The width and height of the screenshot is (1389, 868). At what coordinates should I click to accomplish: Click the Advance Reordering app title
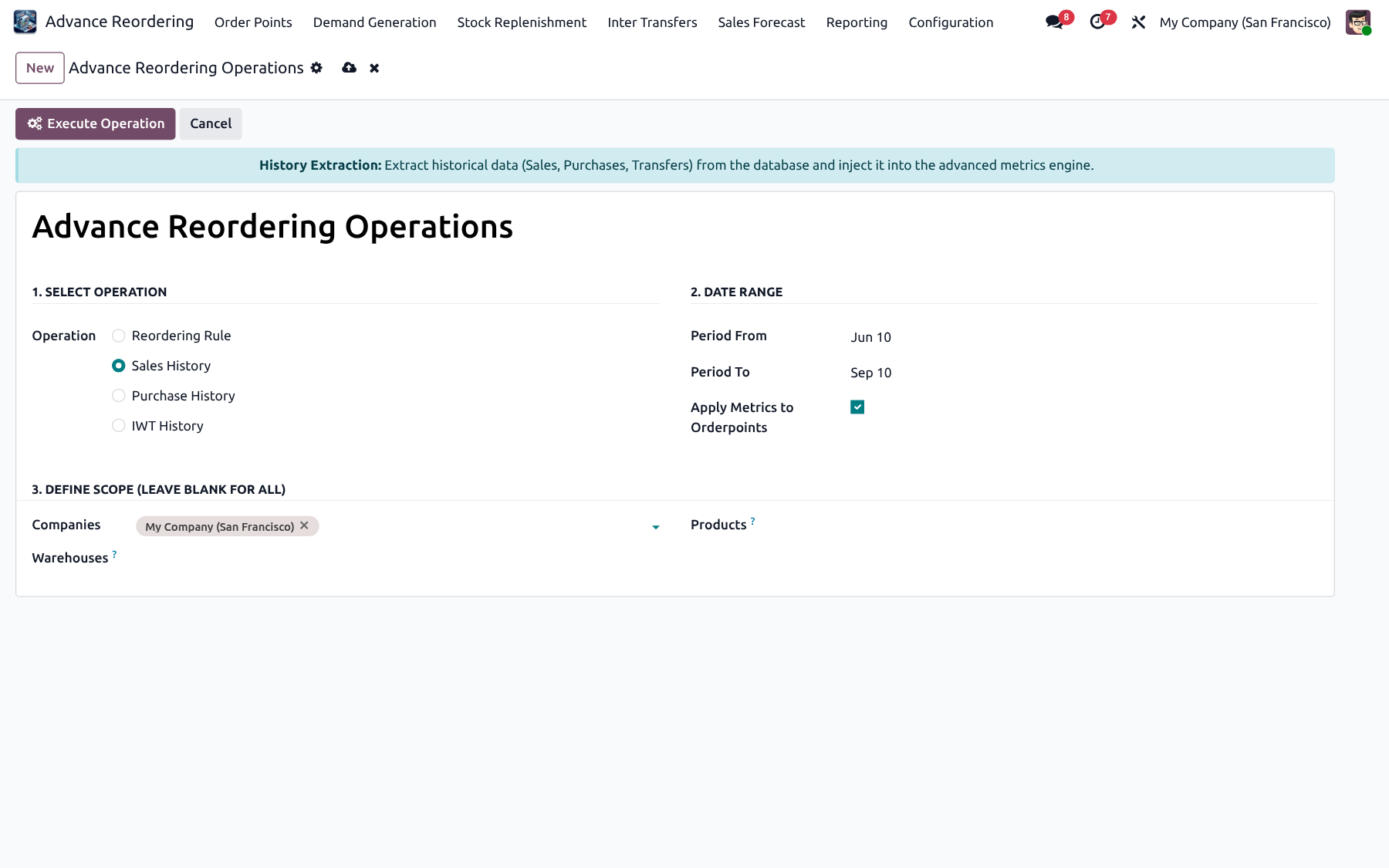click(120, 22)
